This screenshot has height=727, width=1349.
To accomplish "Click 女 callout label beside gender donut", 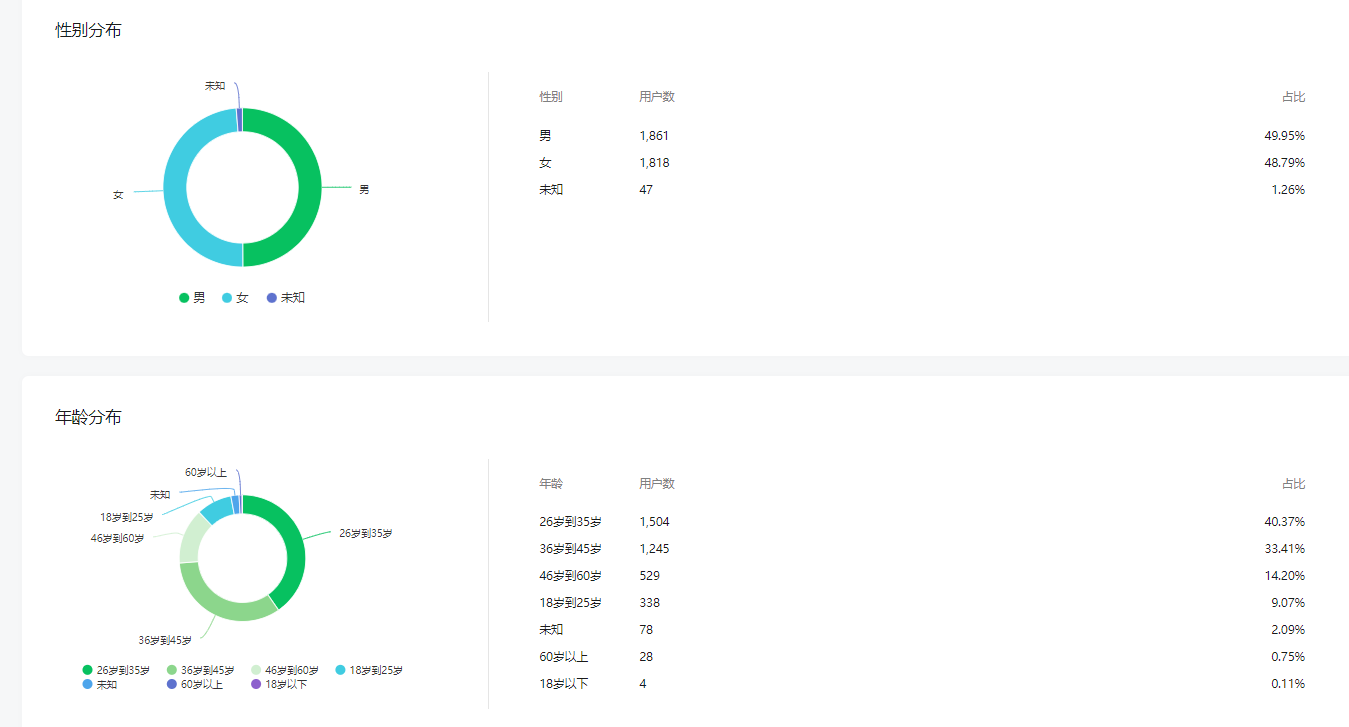I will click(118, 195).
